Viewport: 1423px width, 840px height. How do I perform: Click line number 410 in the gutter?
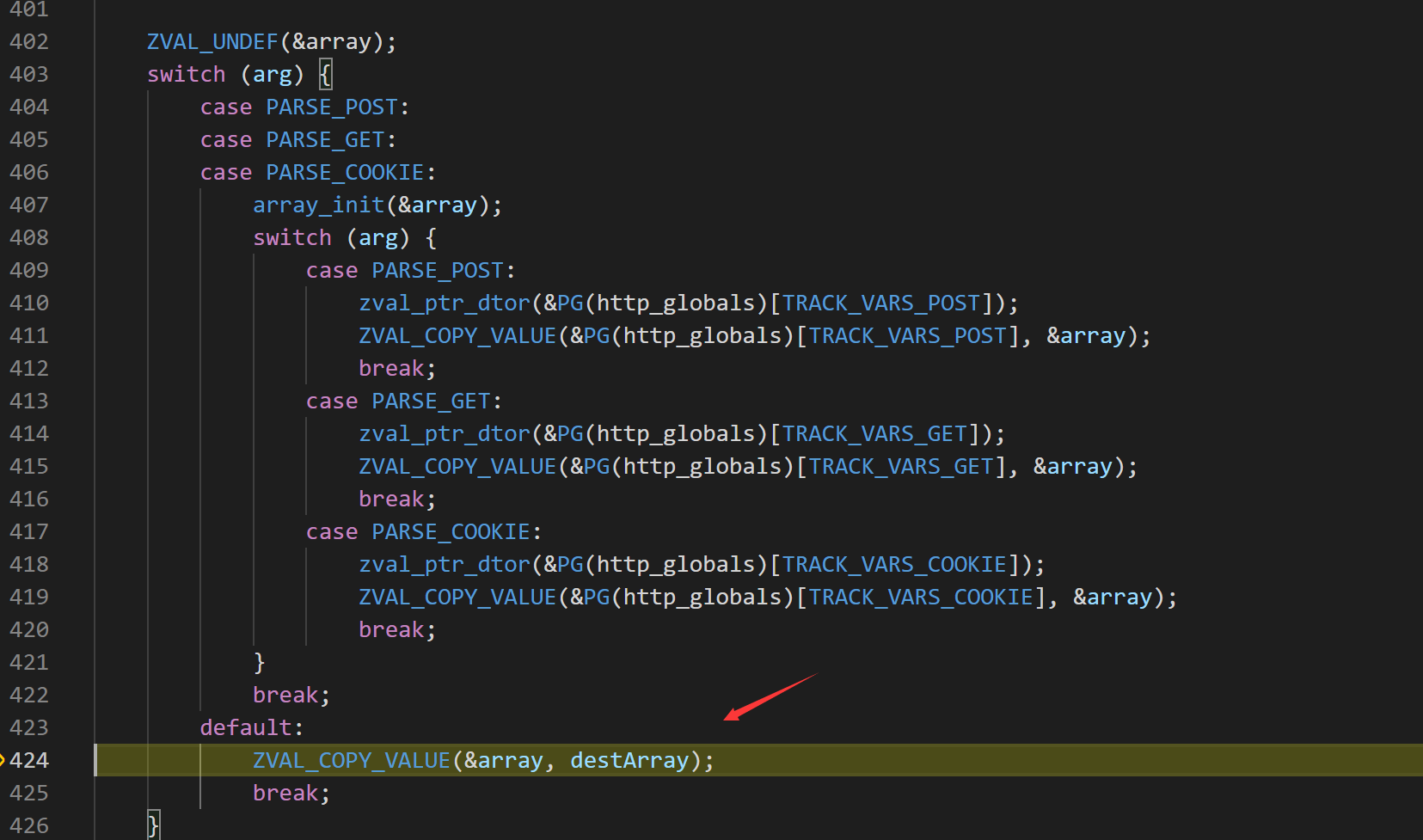29,303
